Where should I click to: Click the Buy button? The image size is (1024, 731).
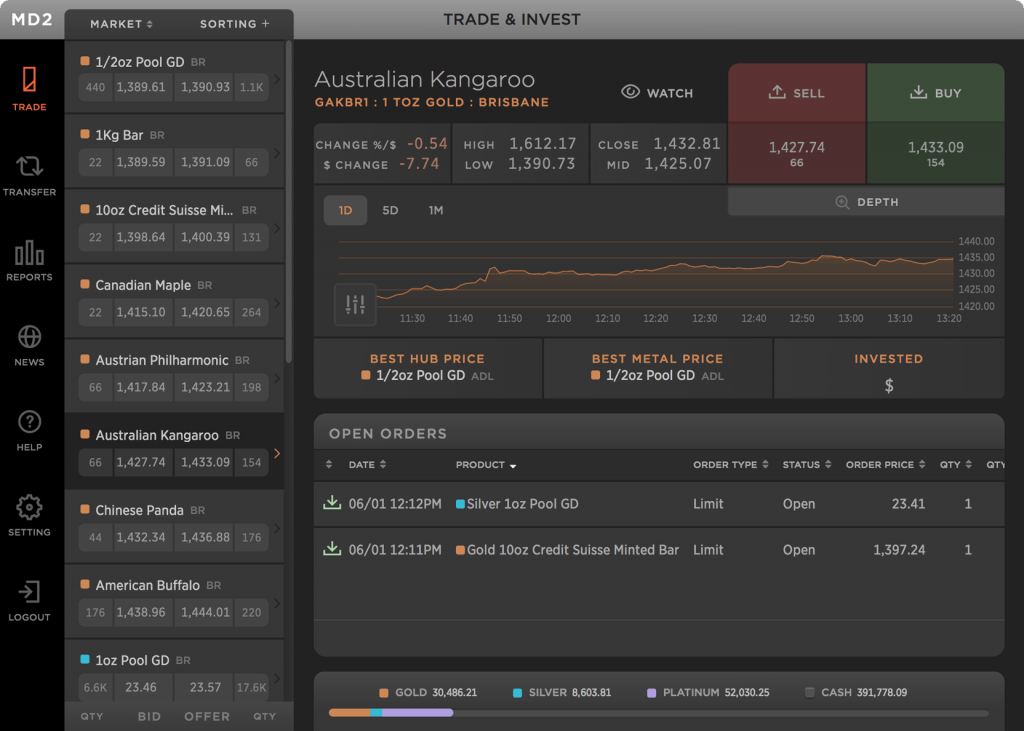tap(935, 93)
